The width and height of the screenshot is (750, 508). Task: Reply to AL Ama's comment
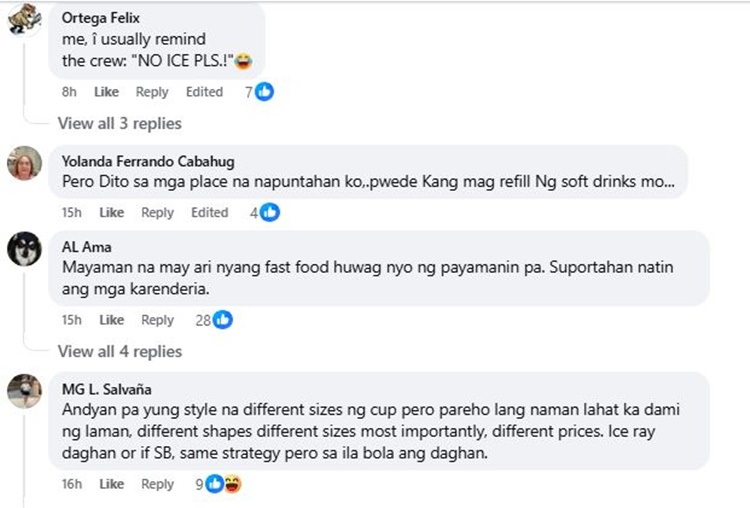157,320
